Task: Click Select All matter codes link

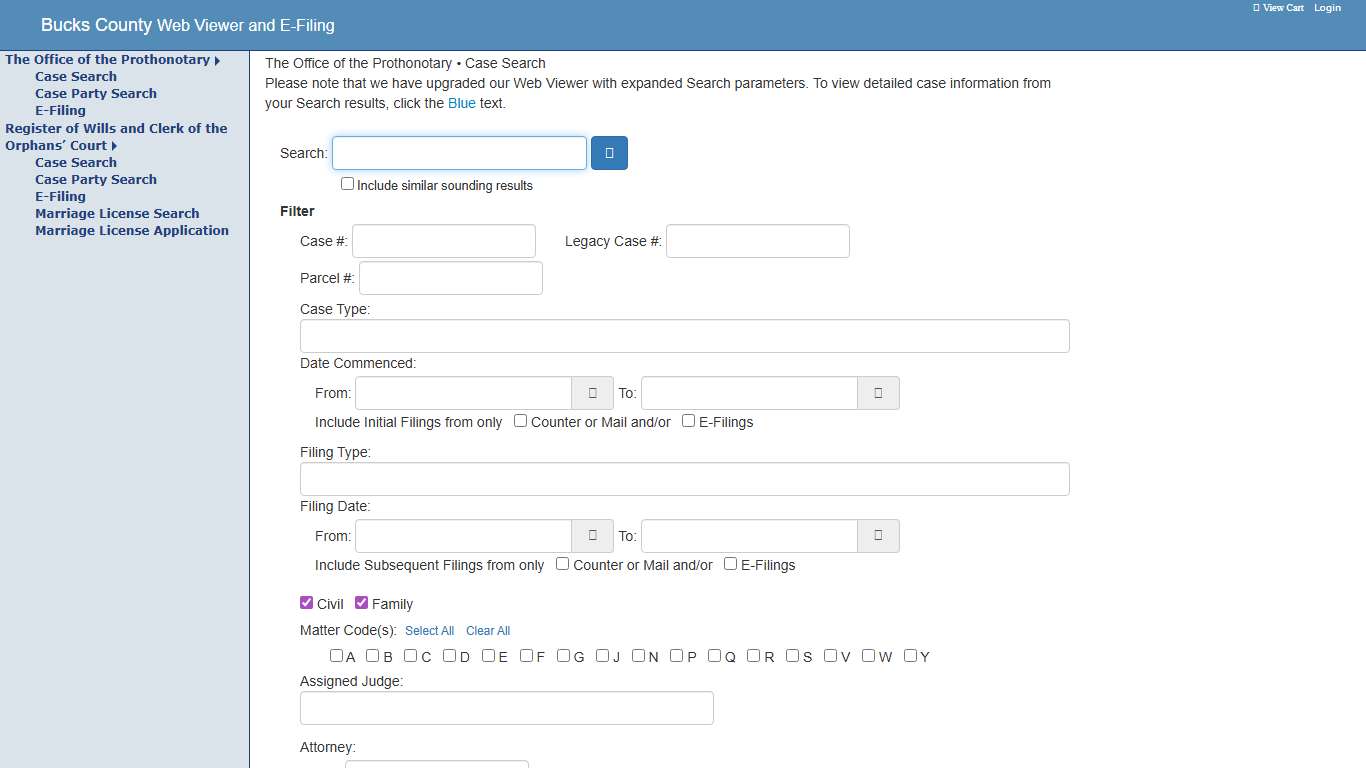Action: tap(429, 631)
